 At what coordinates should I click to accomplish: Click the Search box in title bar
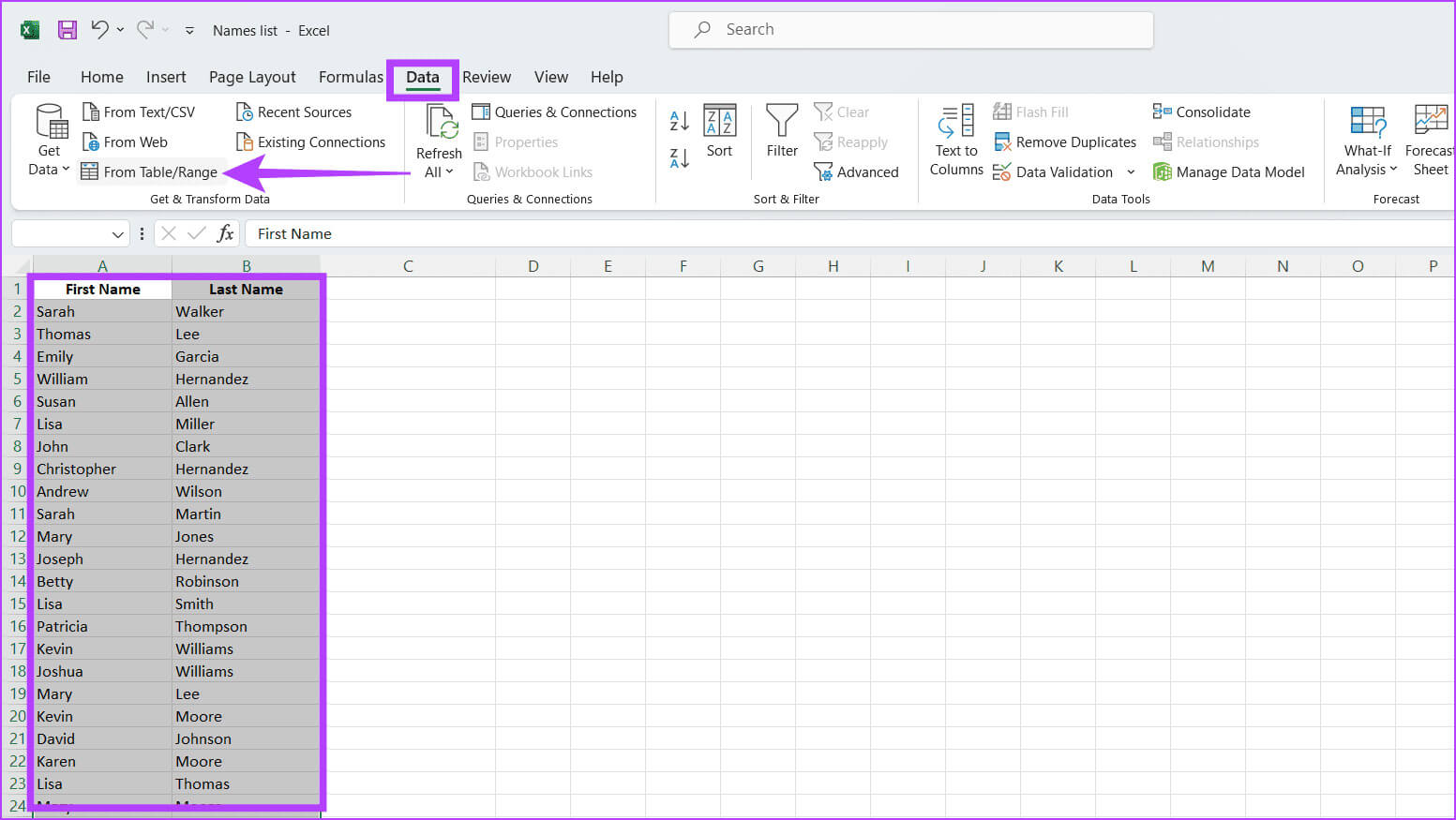pos(910,30)
